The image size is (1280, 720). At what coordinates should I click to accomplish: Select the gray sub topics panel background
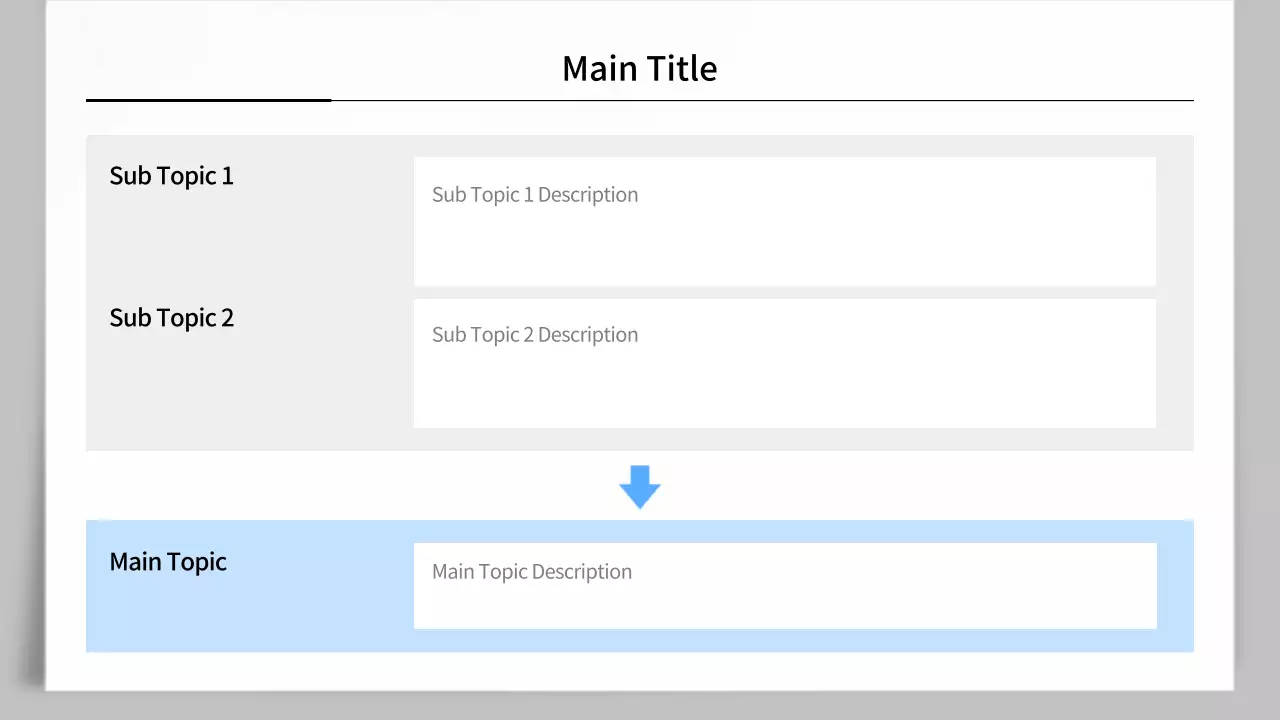(250, 400)
